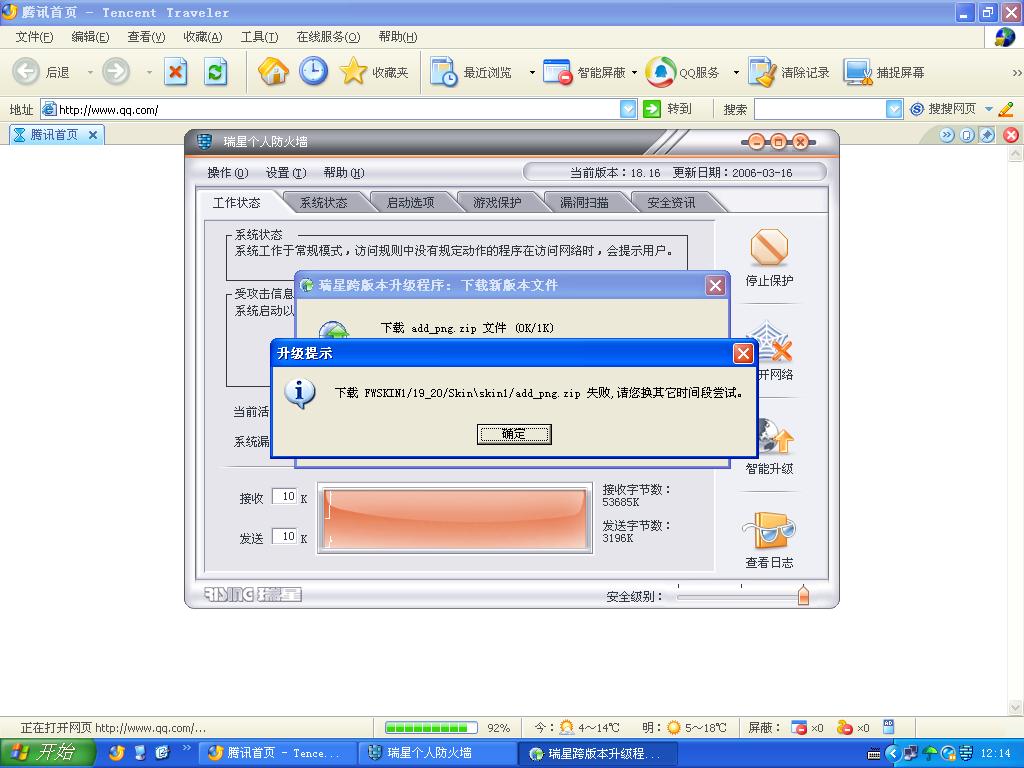The image size is (1024, 768).
Task: Close the 腾讯首页 browser tab
Action: (x=93, y=135)
